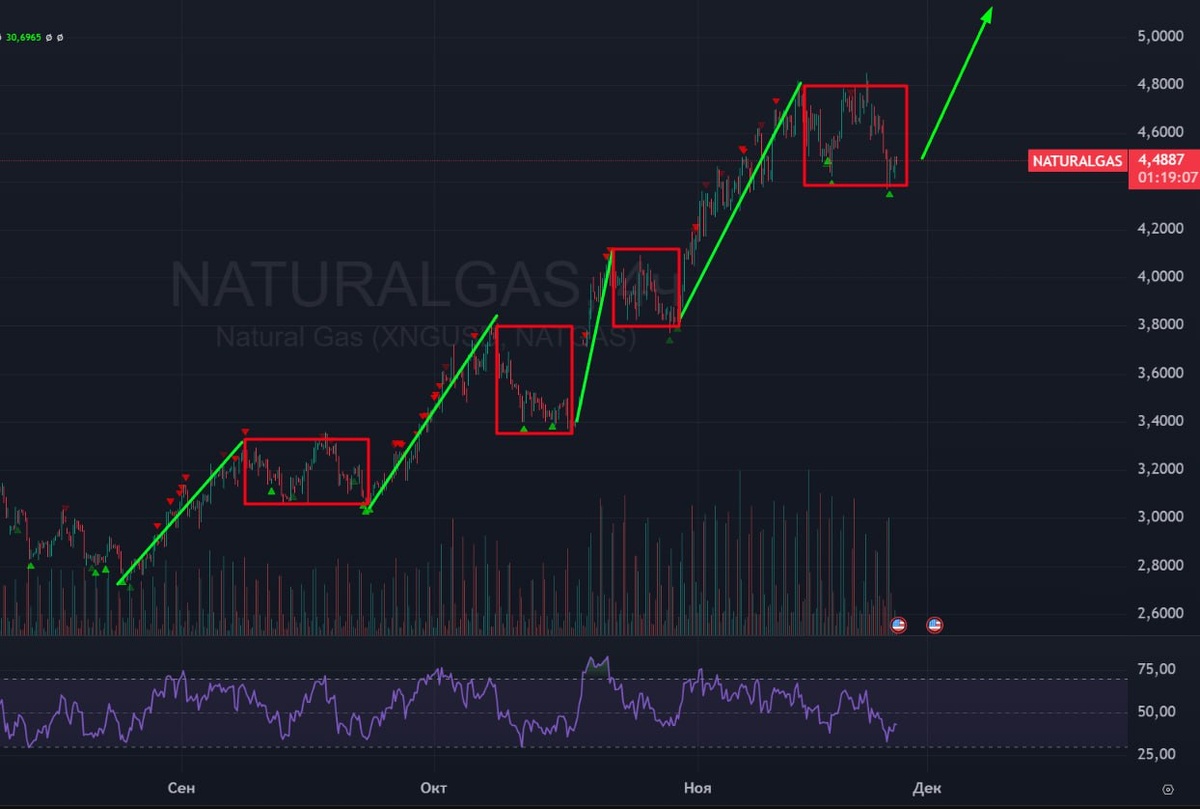Open chart settings hexagon gear icon
Image resolution: width=1200 pixels, height=809 pixels.
click(x=1167, y=788)
